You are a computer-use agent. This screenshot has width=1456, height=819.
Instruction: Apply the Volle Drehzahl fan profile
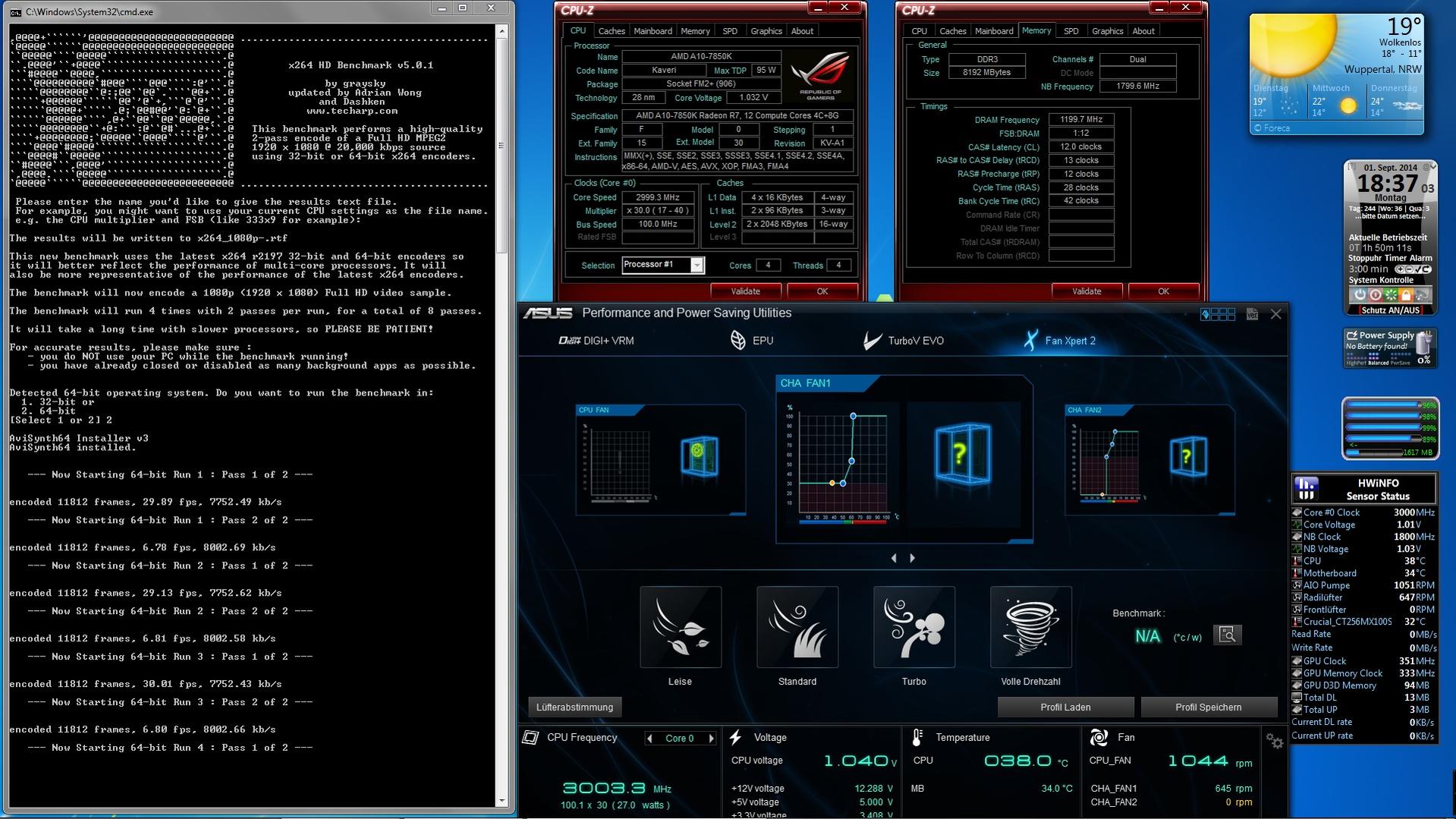tap(1030, 627)
